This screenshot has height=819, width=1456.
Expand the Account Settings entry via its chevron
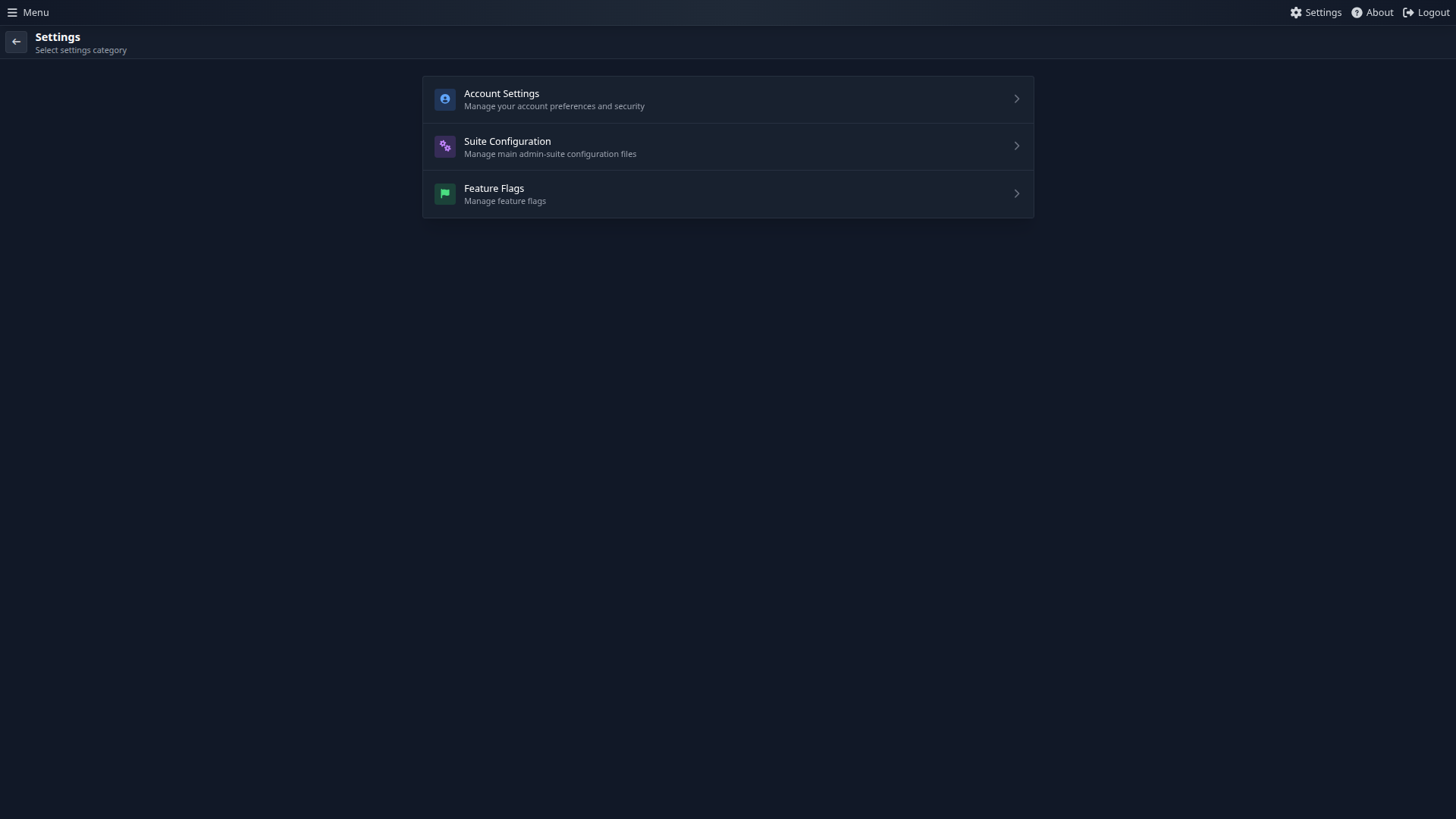coord(1017,99)
